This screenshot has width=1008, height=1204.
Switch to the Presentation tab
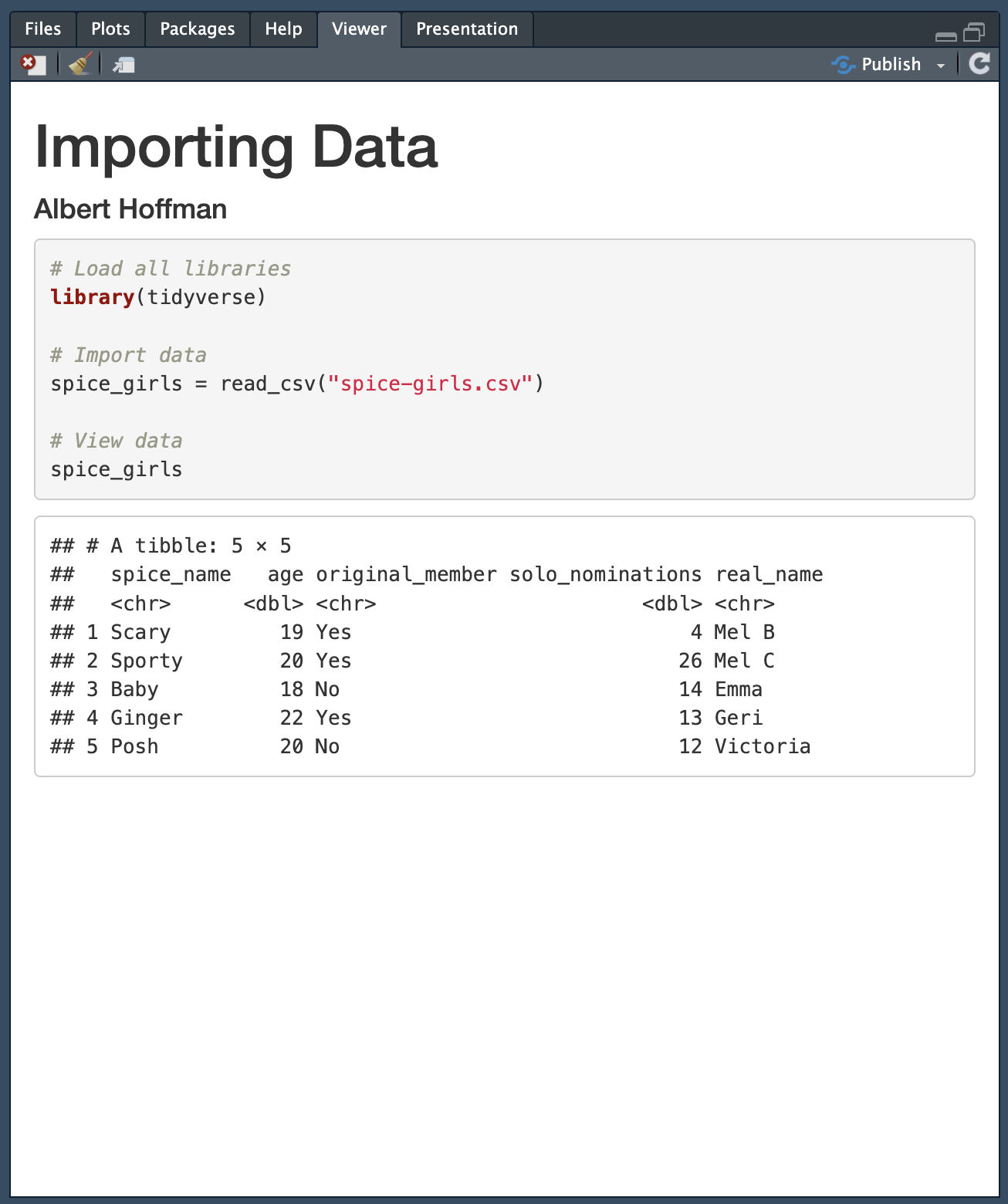(x=467, y=29)
